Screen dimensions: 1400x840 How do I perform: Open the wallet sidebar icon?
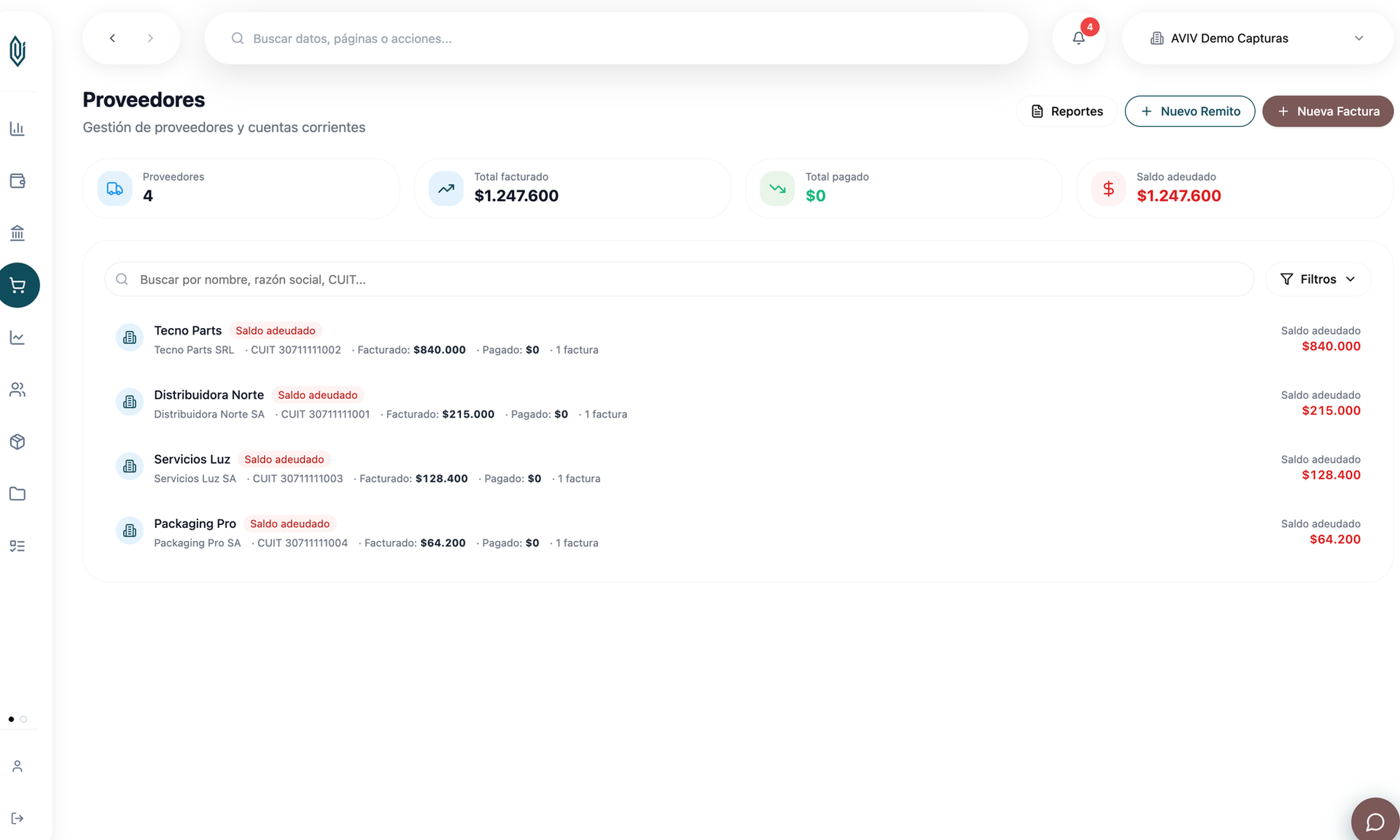17,181
